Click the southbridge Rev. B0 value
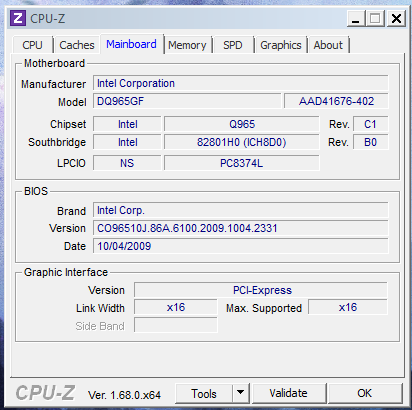 [371, 142]
